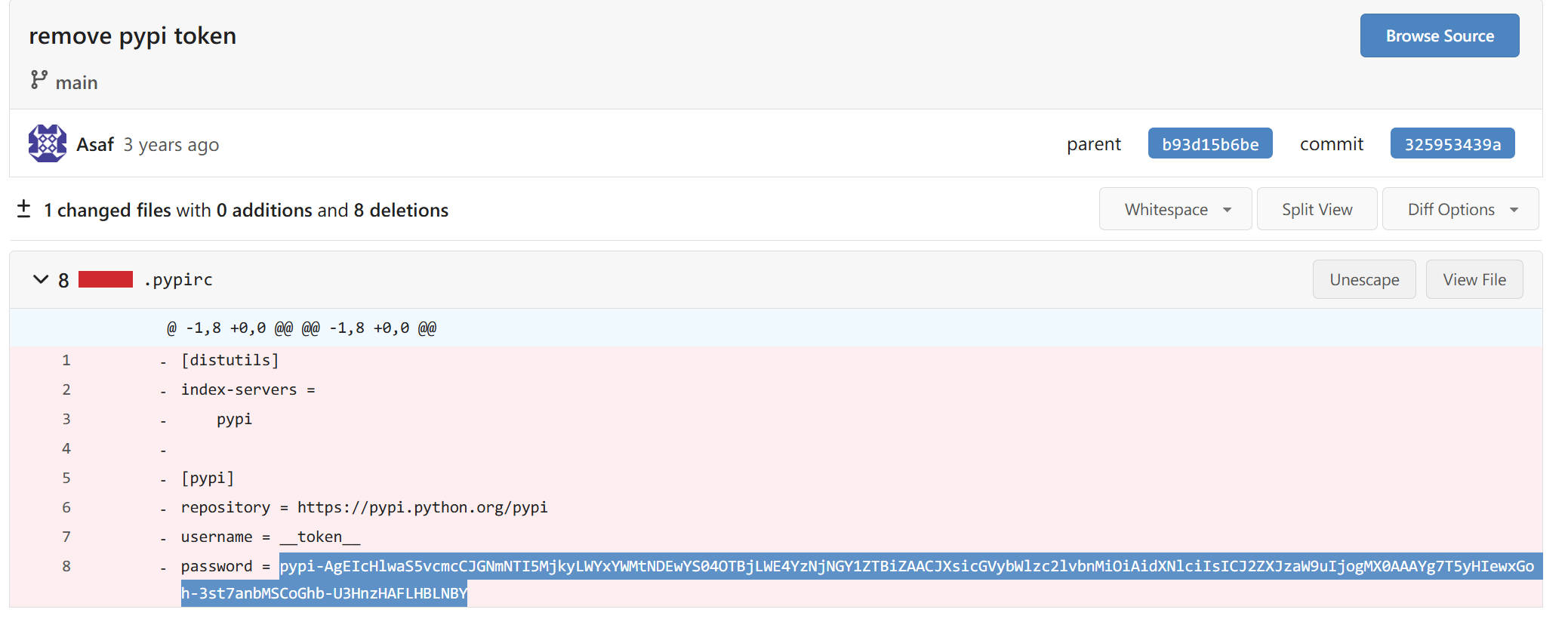
Task: Click the indented 'pypi' line
Action: (234, 419)
